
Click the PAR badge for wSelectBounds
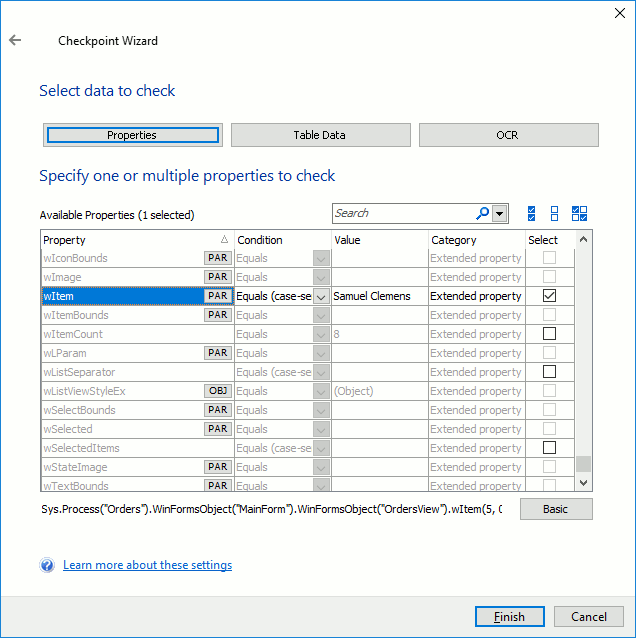[218, 410]
